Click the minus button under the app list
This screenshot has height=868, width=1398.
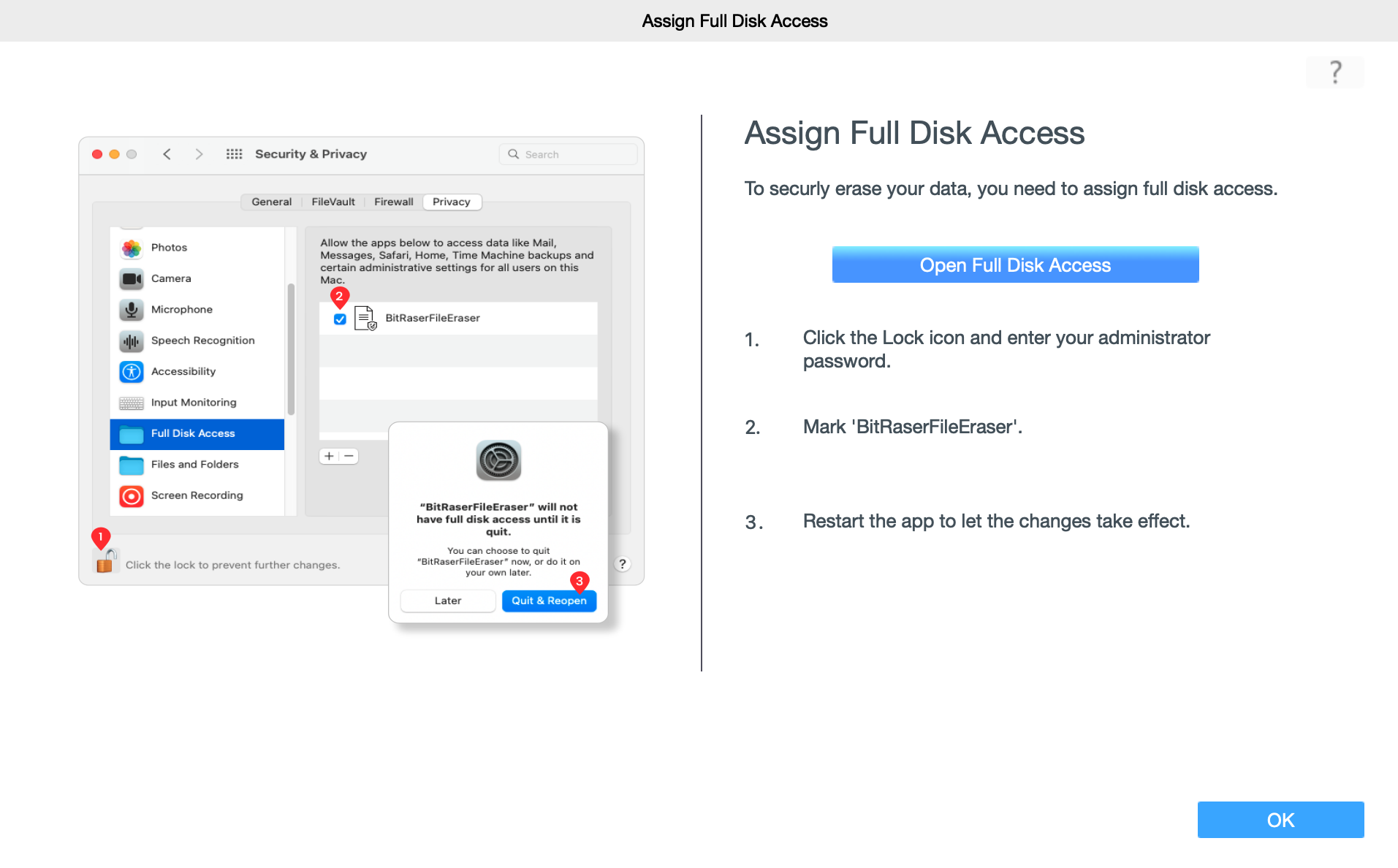pyautogui.click(x=349, y=456)
